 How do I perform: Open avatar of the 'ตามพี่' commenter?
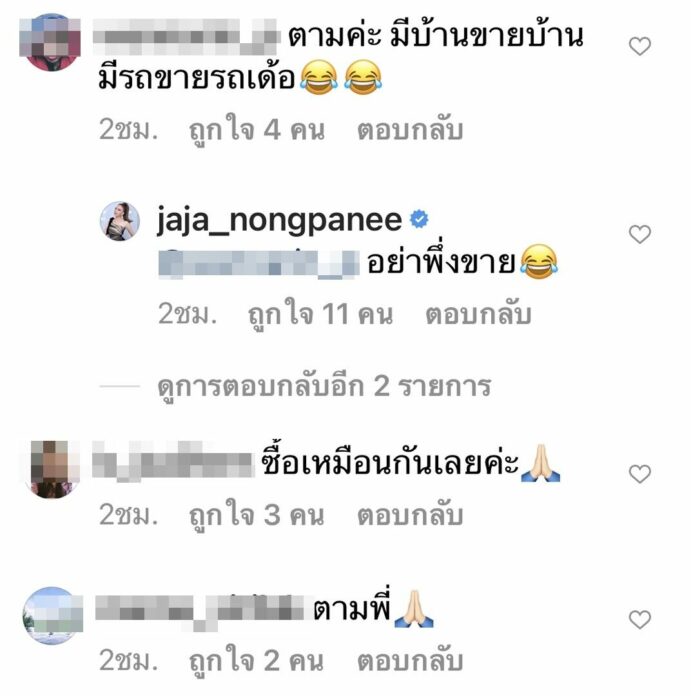[x=53, y=616]
